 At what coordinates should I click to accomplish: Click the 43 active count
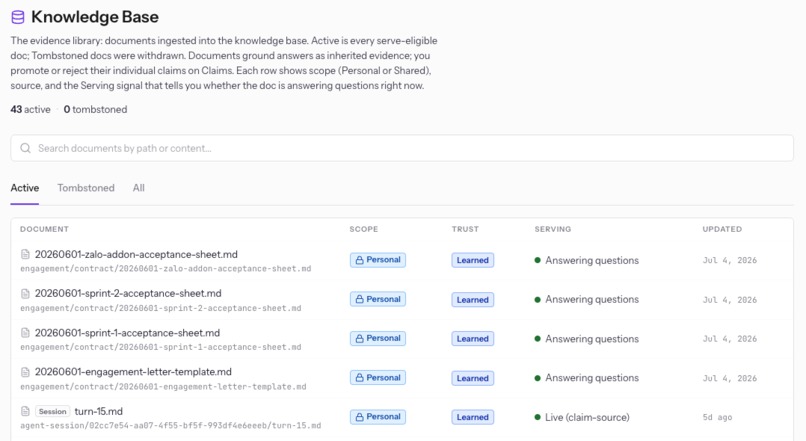coord(30,109)
